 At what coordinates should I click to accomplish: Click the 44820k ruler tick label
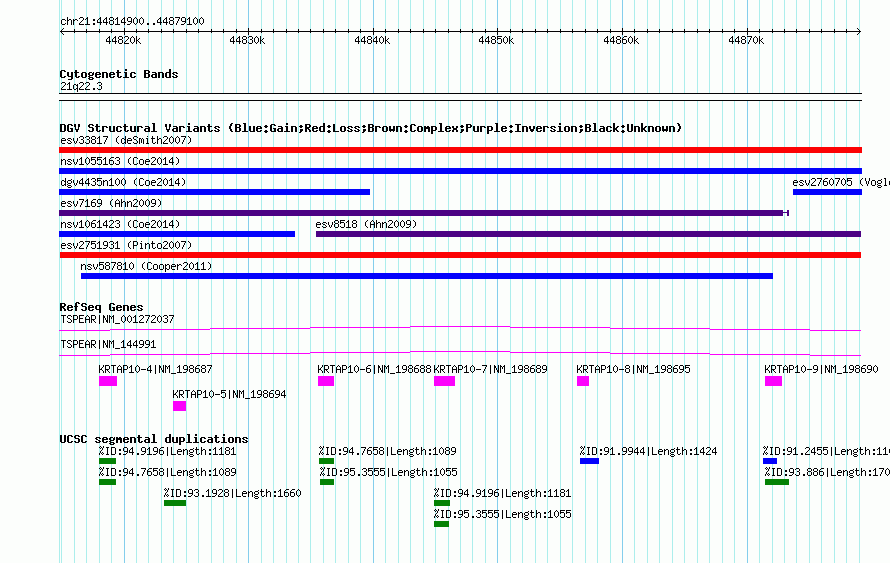point(123,40)
